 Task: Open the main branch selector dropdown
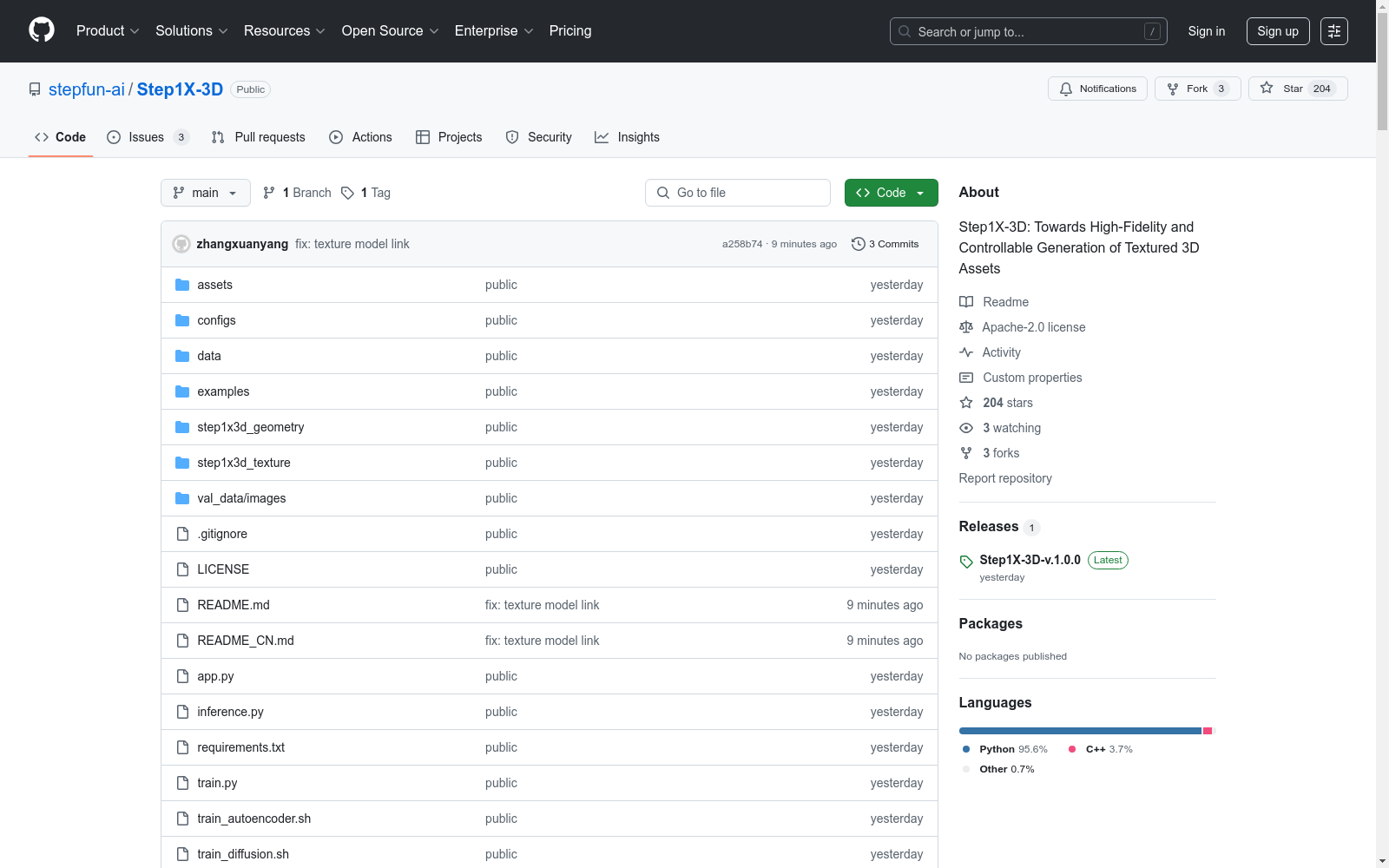click(x=206, y=193)
